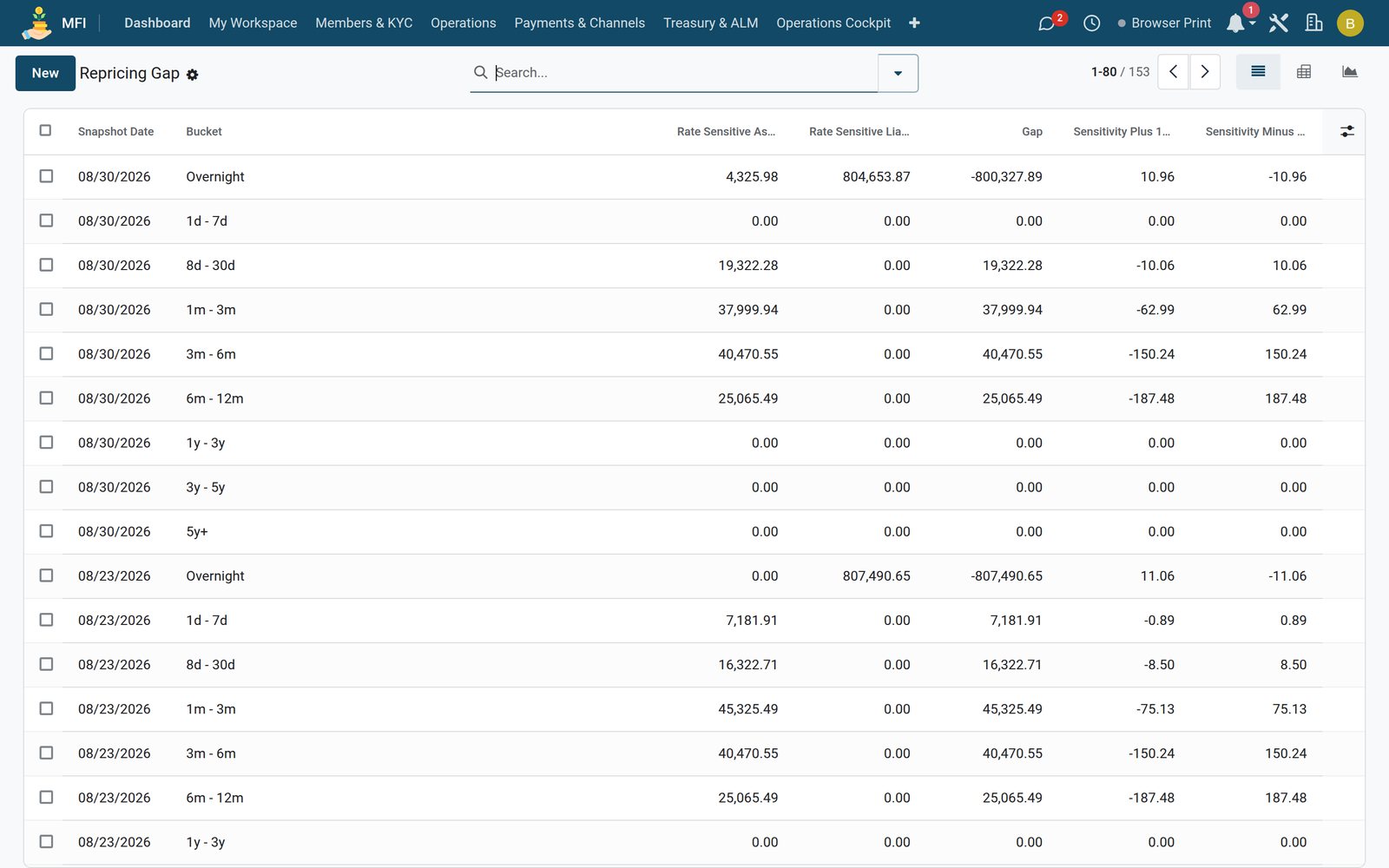The image size is (1389, 868).
Task: Open the company building switcher icon
Action: coord(1314,23)
